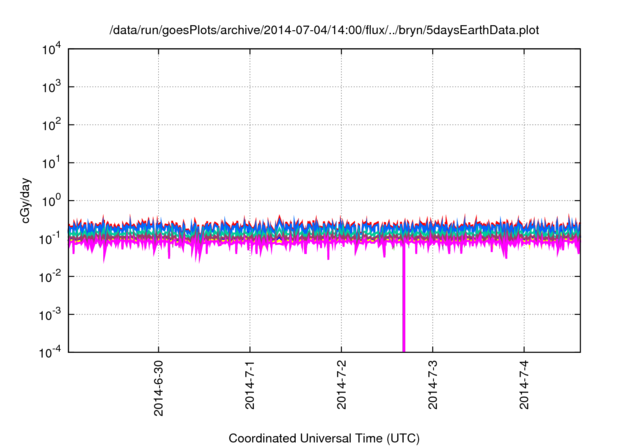
Task: Click the 10^0 y-axis tick label
Action: point(51,201)
